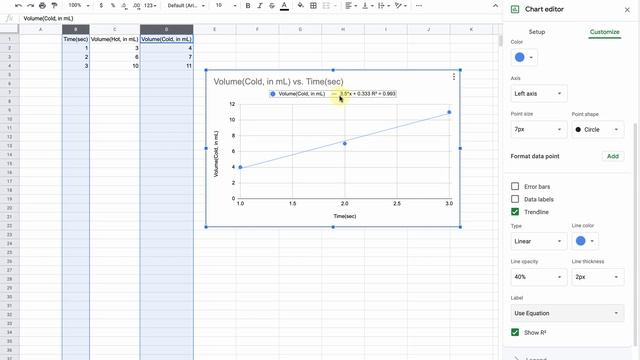Open text wrapping options
The image size is (640, 360).
(383, 6)
